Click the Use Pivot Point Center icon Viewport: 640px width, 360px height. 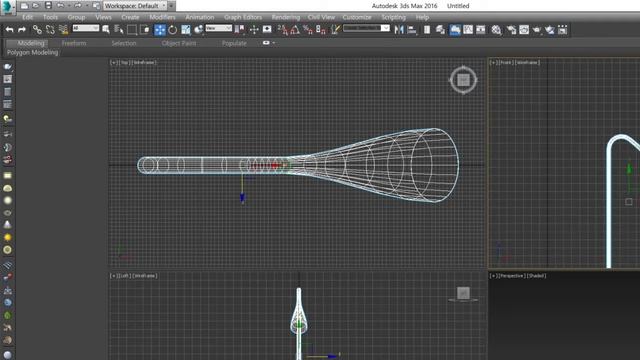[240, 29]
